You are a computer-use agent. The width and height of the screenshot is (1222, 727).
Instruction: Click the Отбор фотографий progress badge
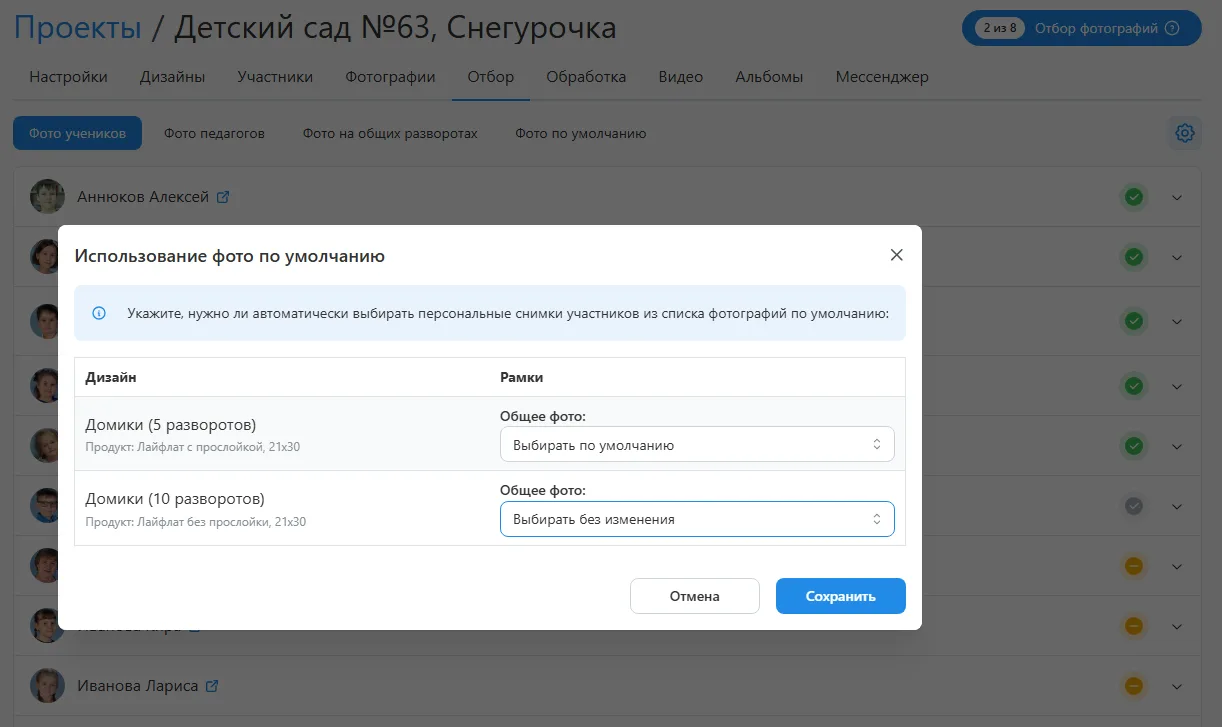[x=1082, y=28]
